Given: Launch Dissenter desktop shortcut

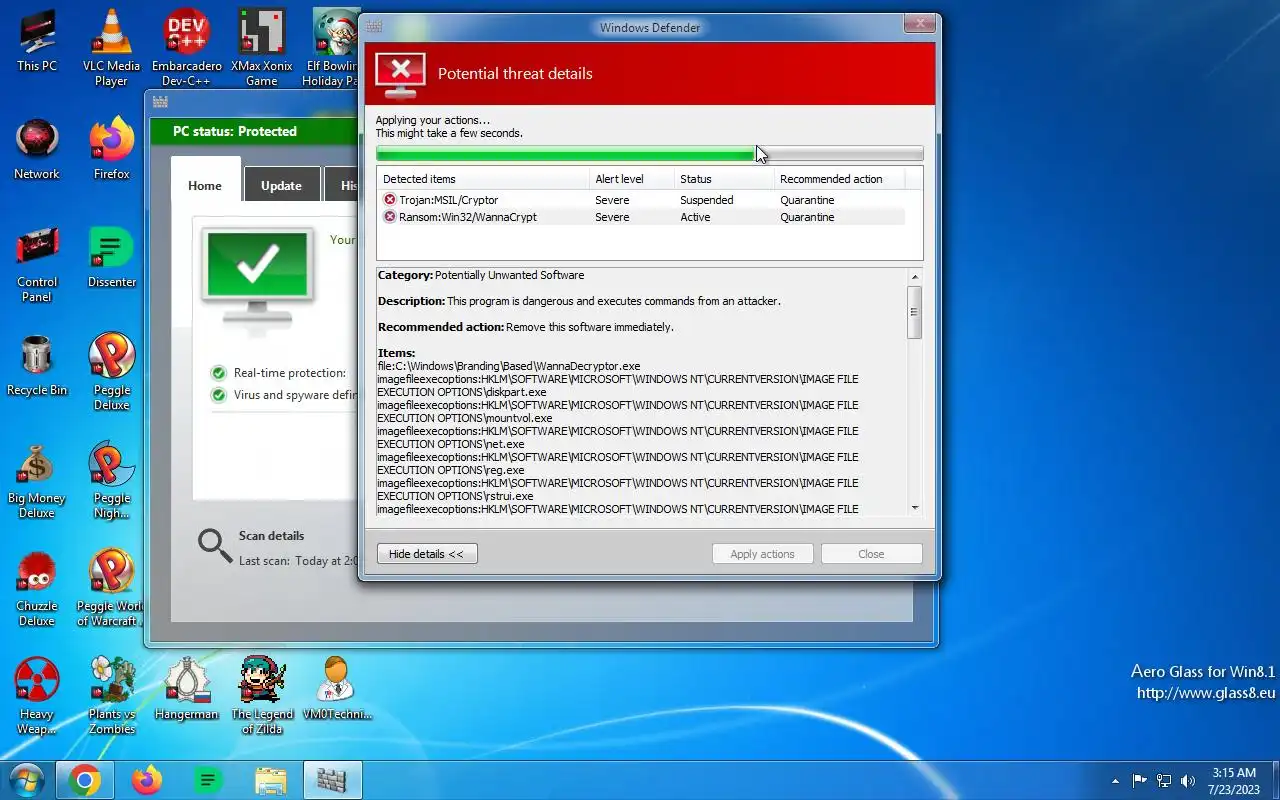Looking at the screenshot, I should (111, 256).
